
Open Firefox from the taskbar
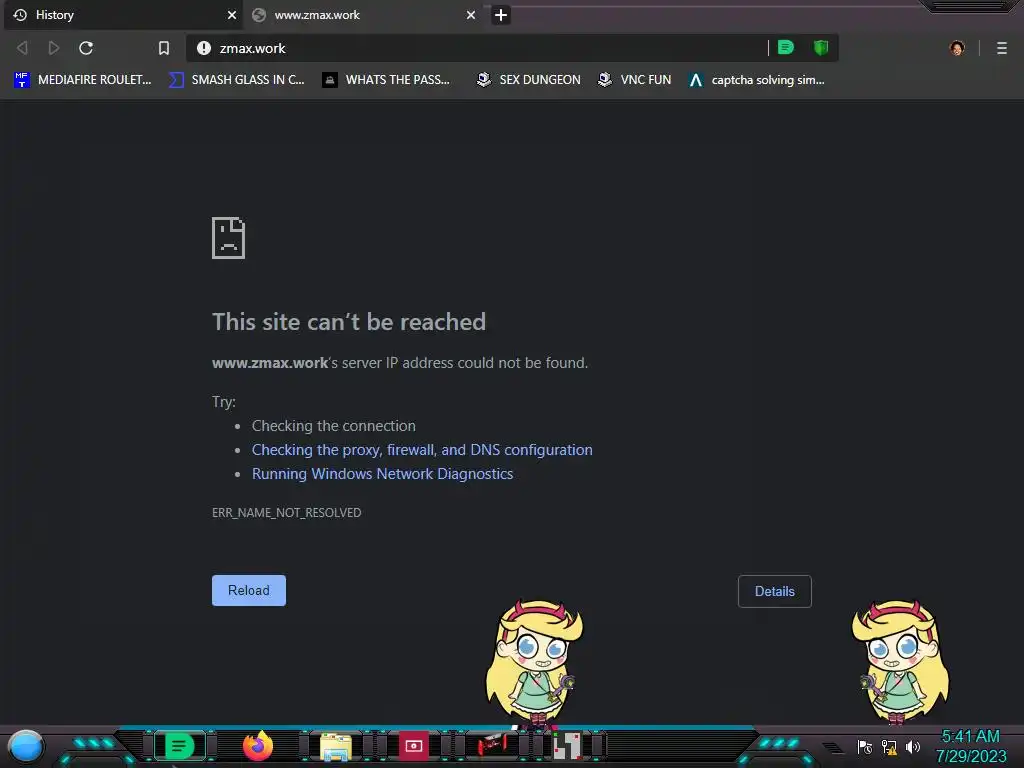258,746
